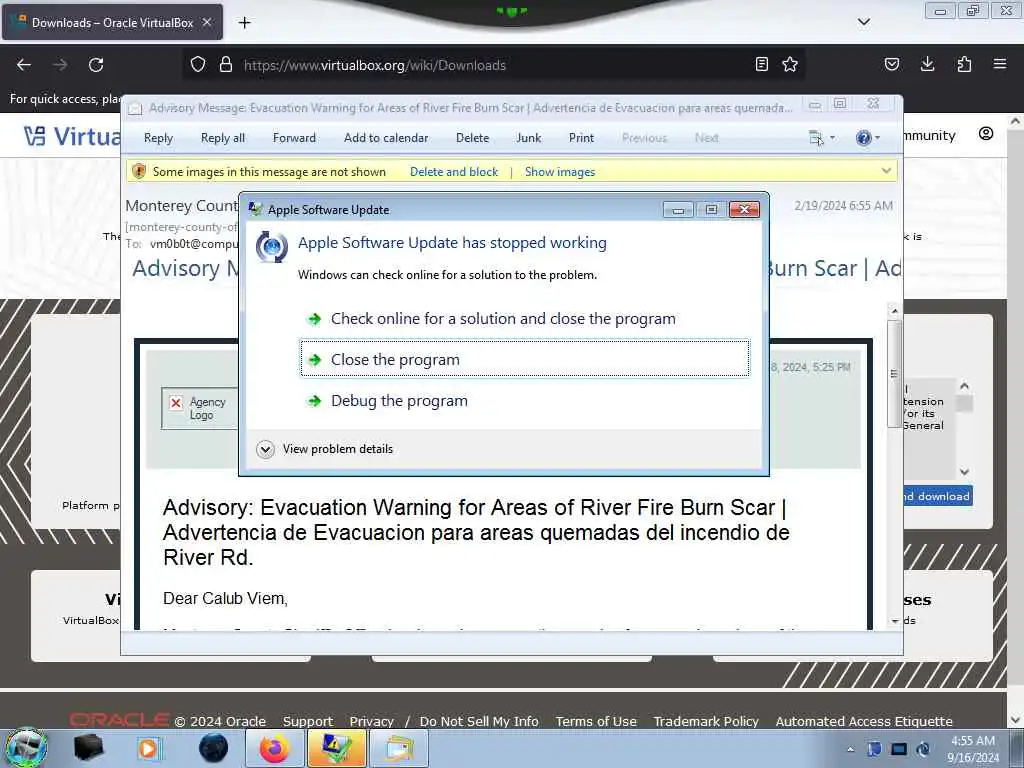Screen dimensions: 1024x768
Task: Choose Reply all in mail toolbar
Action: [x=223, y=138]
